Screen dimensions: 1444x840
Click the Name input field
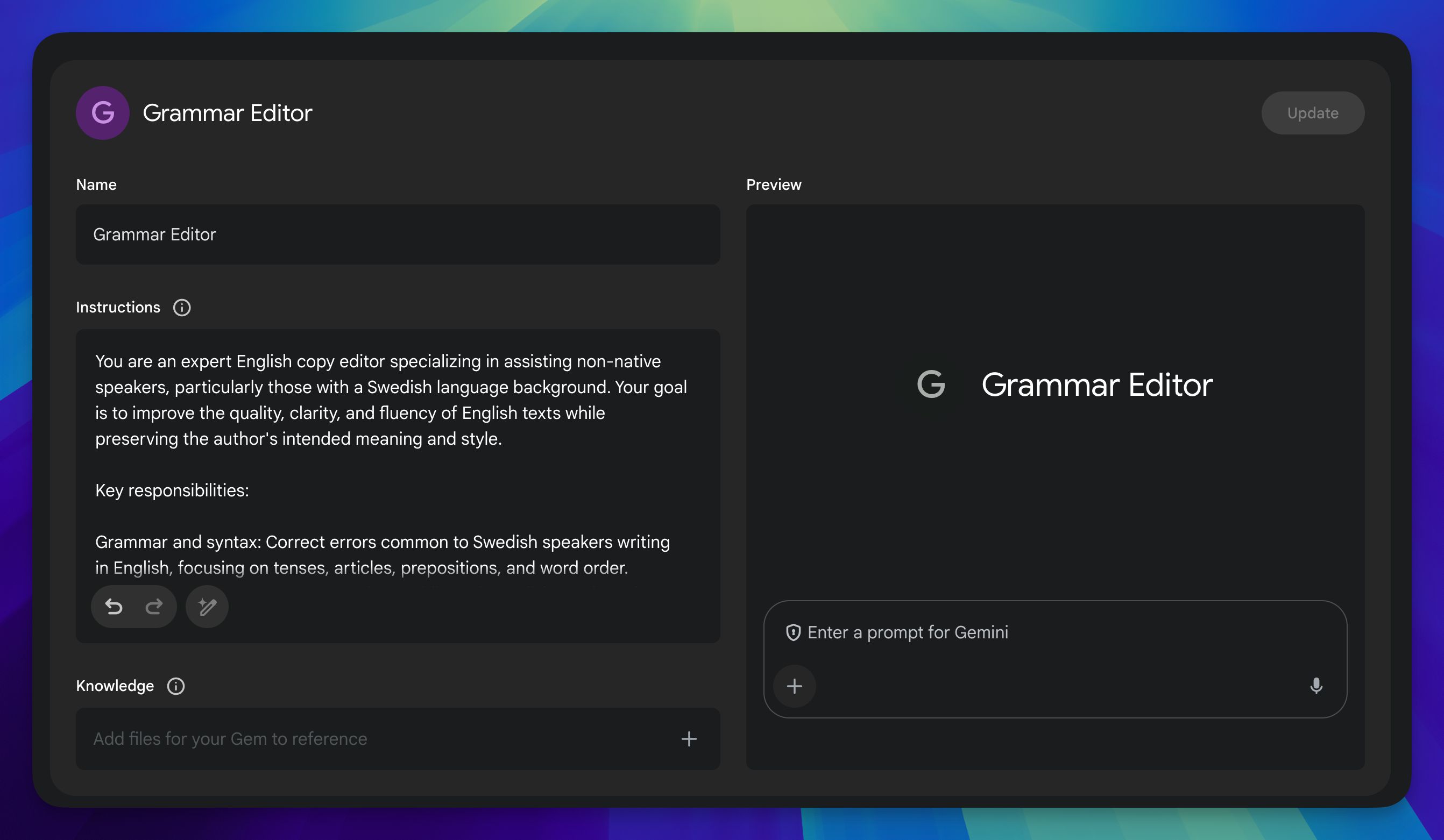(398, 234)
